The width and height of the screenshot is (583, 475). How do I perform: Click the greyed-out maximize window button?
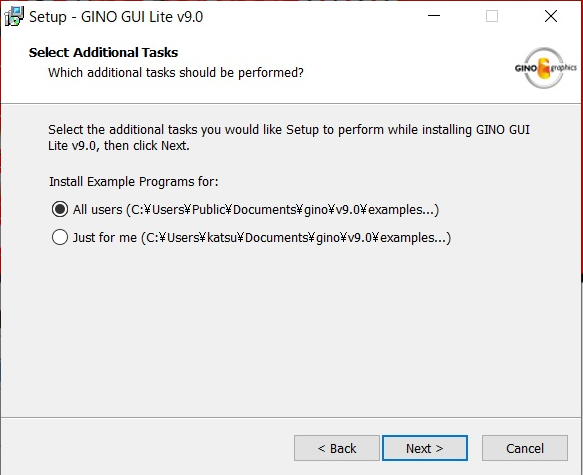pyautogui.click(x=492, y=16)
